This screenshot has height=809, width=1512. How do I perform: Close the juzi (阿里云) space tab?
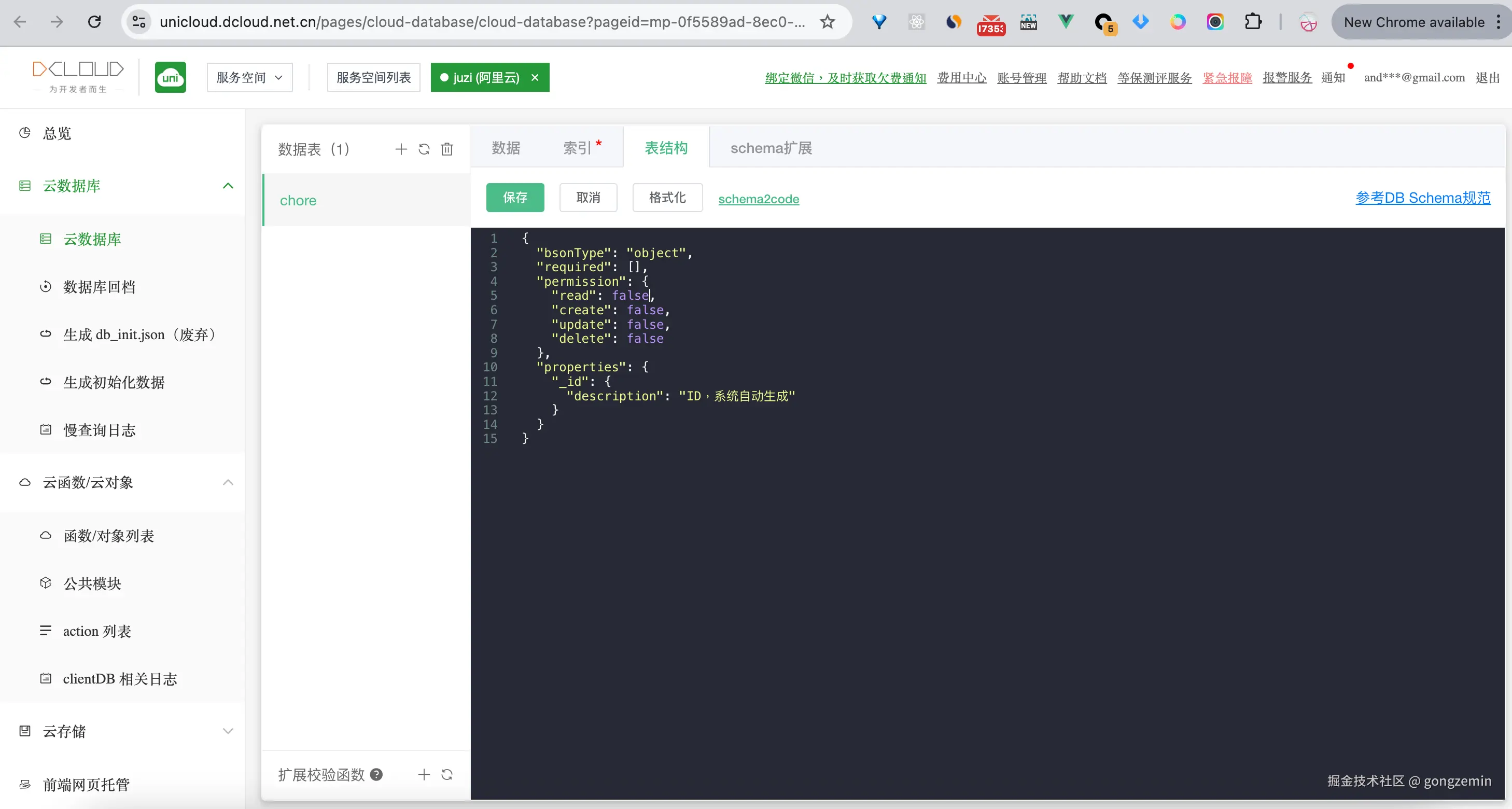coord(535,77)
